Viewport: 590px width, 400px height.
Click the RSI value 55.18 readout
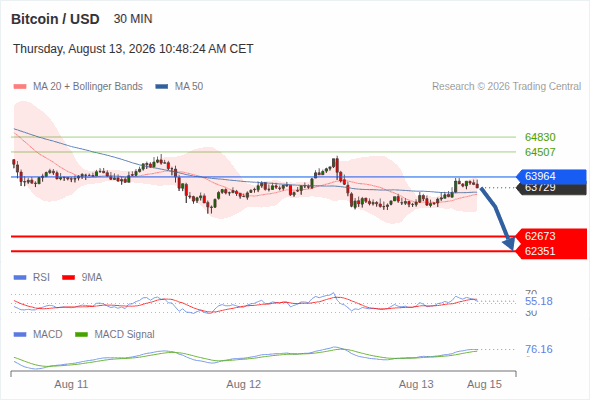pos(539,301)
